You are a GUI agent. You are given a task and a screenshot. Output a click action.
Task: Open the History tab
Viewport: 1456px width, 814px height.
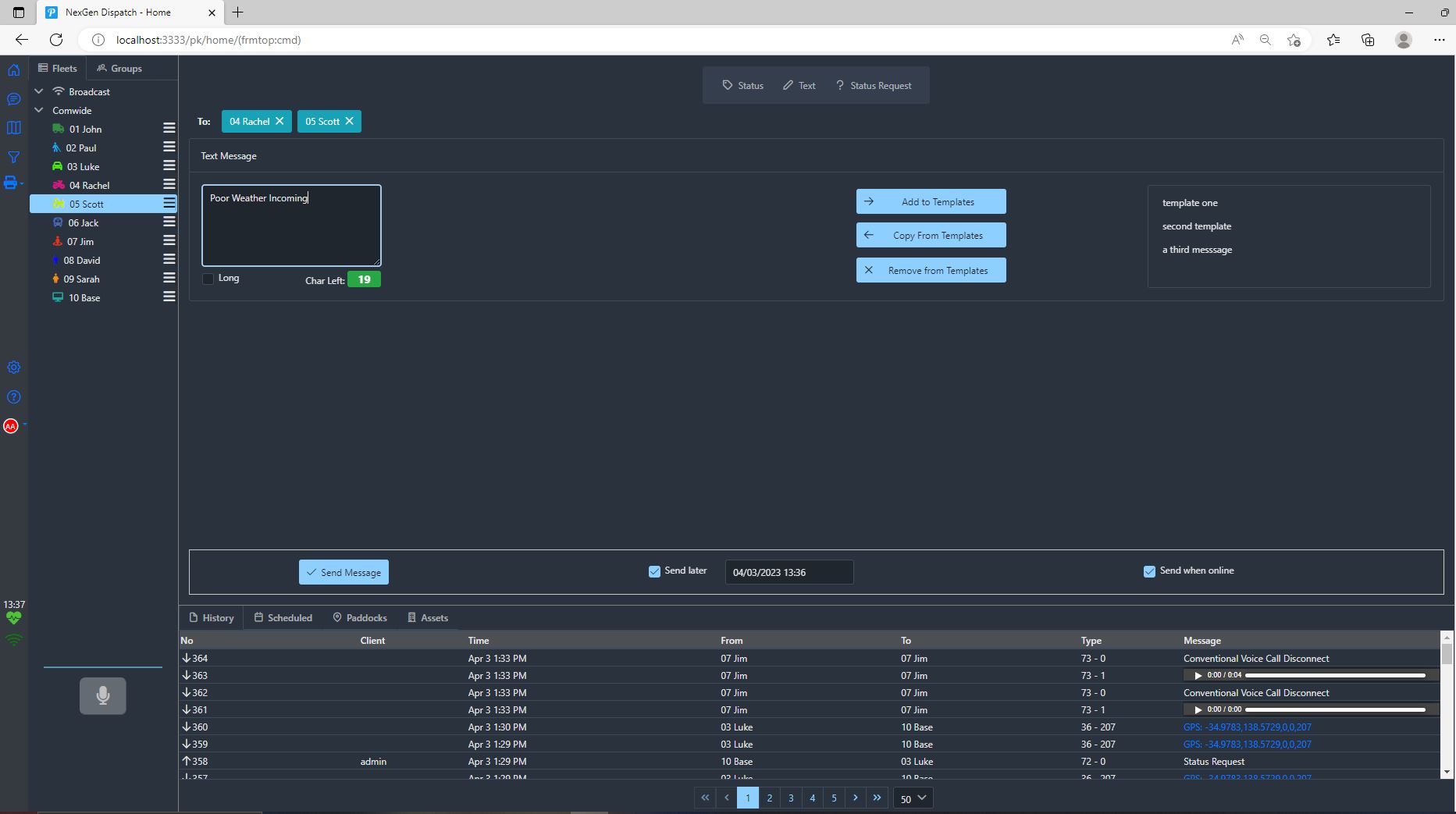click(211, 617)
